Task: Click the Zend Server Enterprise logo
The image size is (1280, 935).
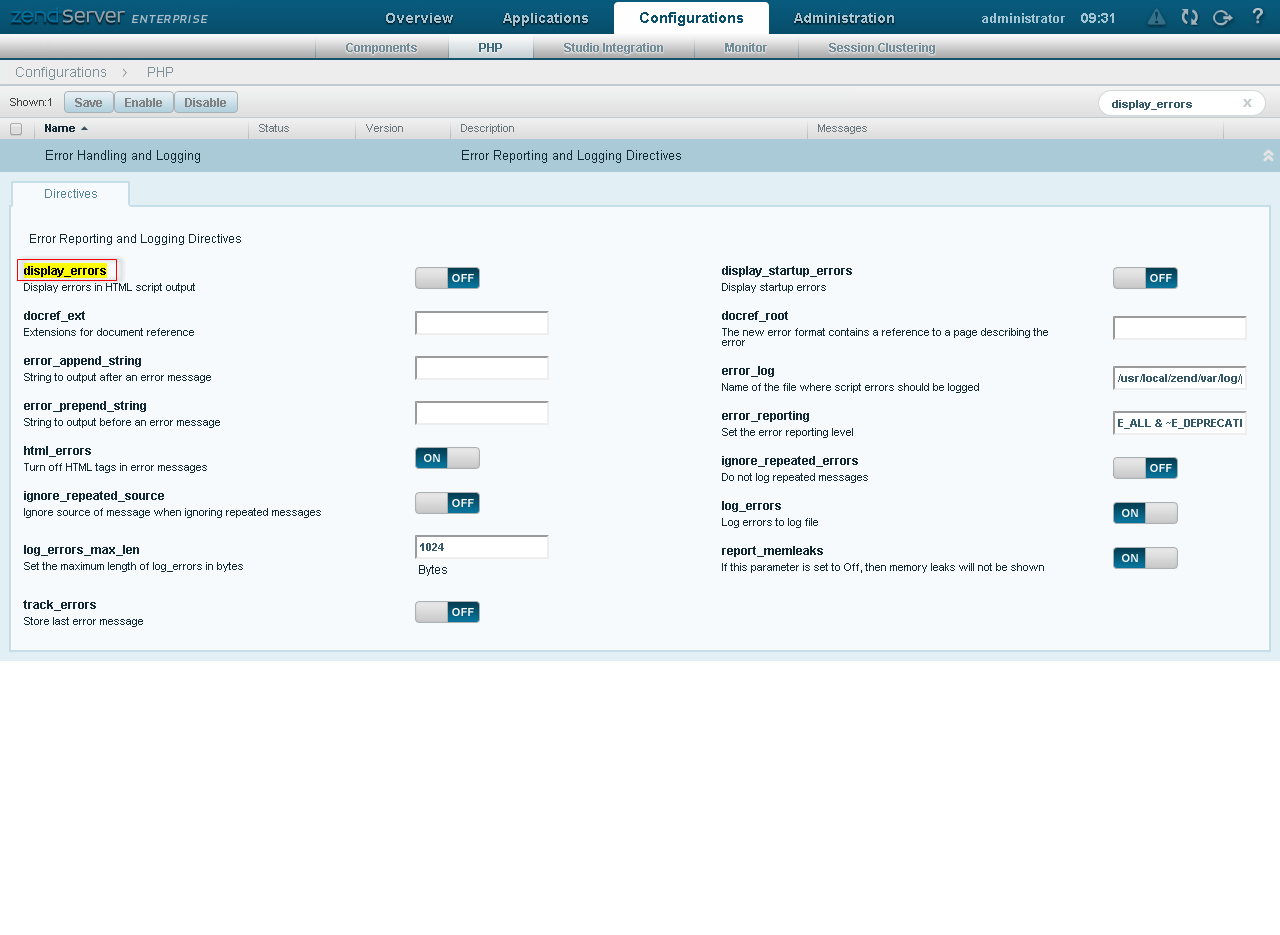Action: tap(108, 17)
